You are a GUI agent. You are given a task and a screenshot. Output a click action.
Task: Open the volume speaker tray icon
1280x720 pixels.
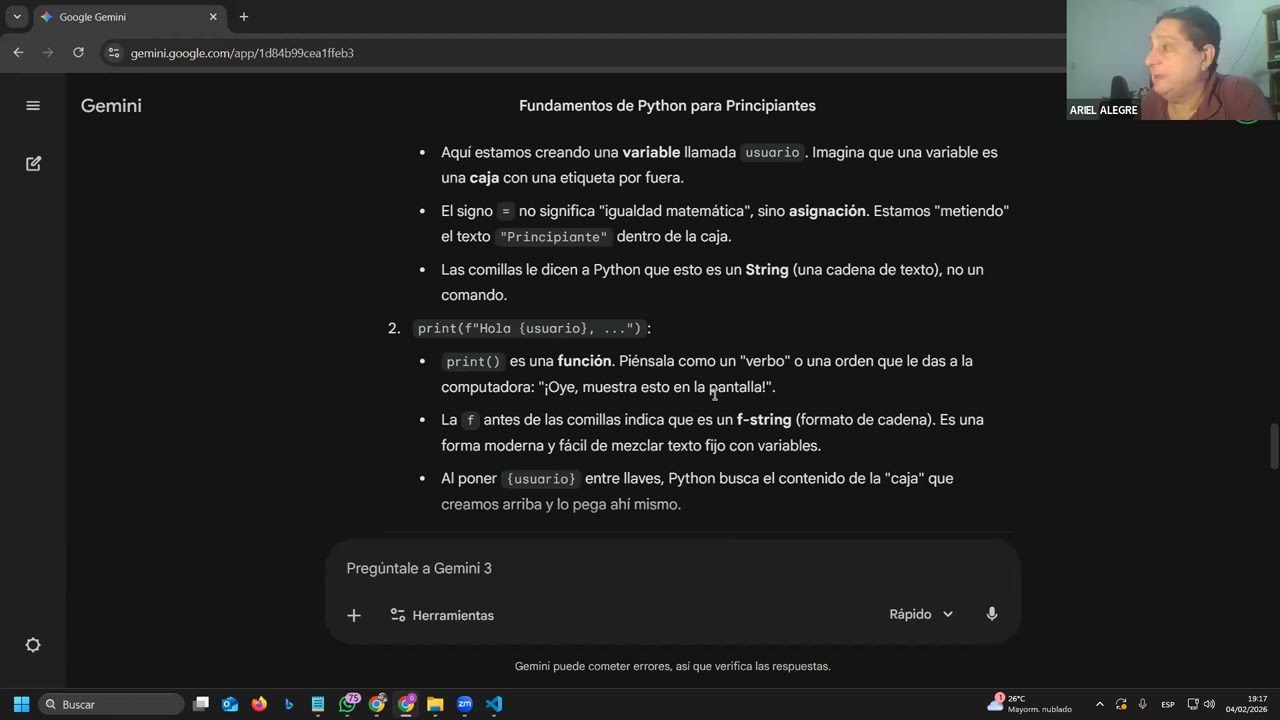[x=1209, y=704]
